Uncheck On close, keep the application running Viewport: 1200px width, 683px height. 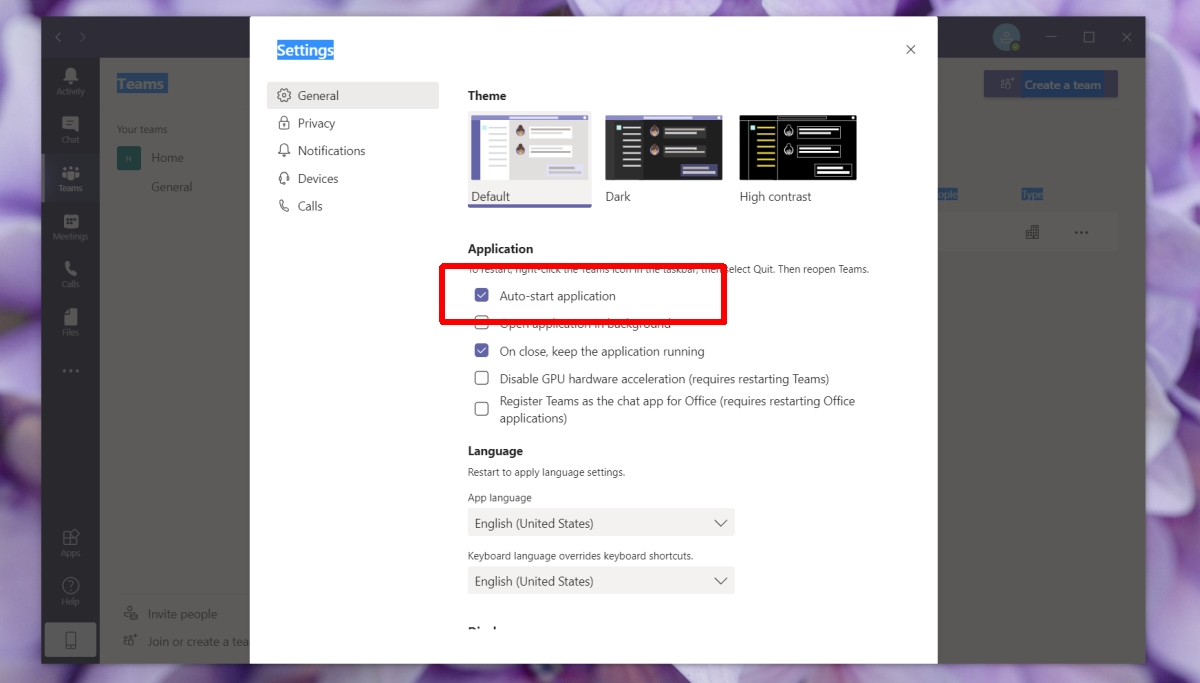[481, 351]
